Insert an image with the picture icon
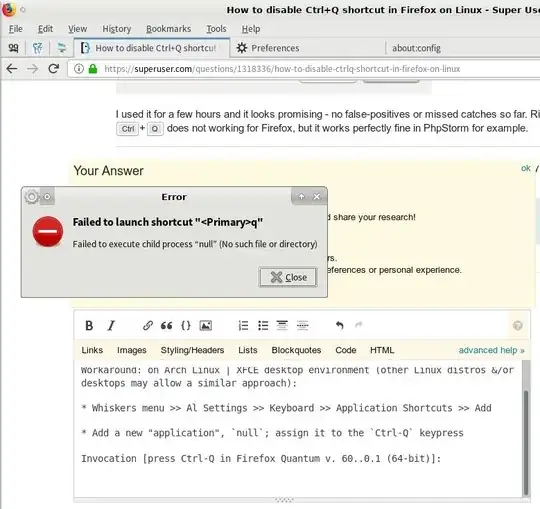This screenshot has width=540, height=509. 206,325
